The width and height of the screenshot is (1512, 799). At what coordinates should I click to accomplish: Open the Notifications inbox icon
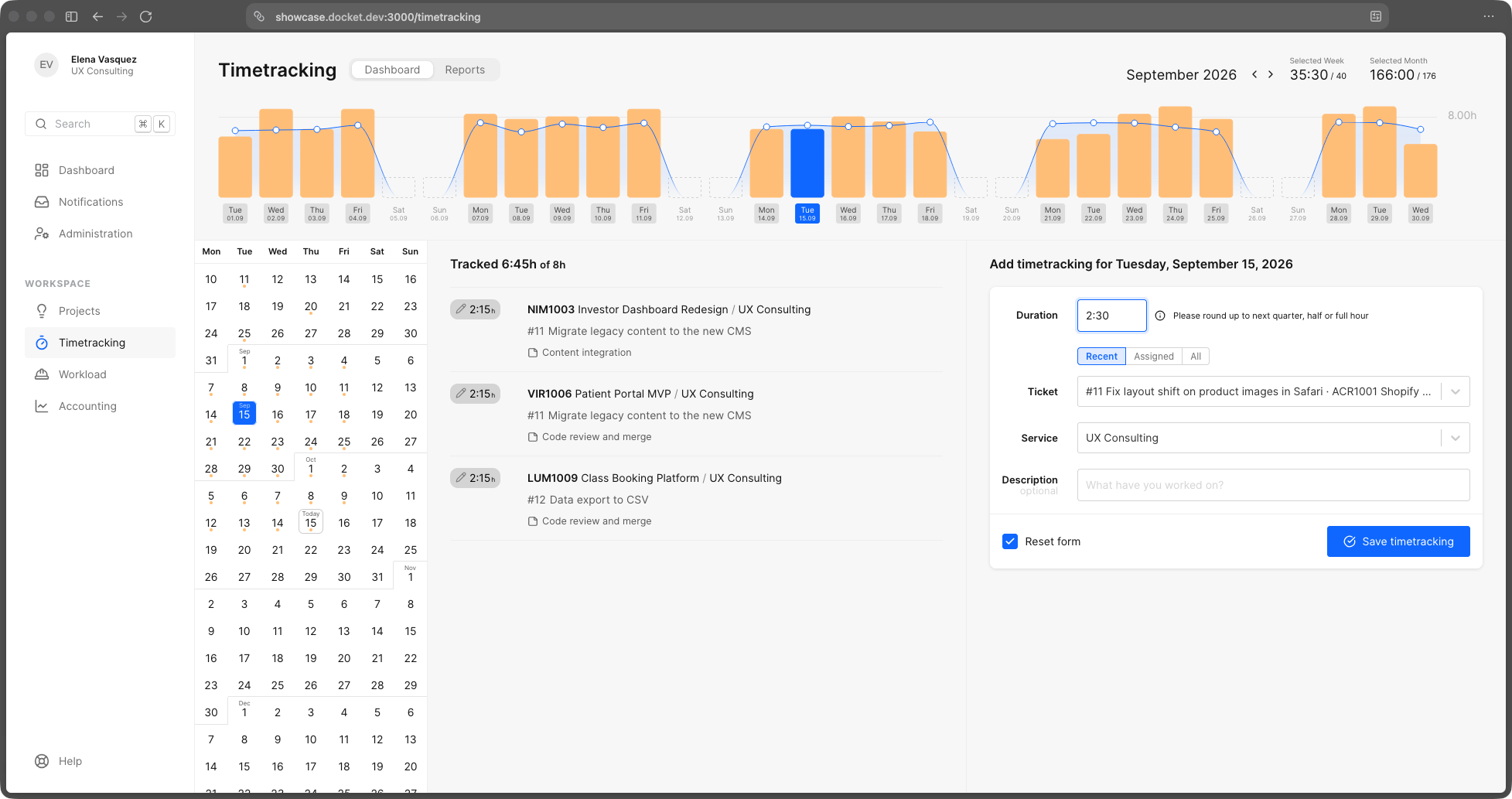[x=42, y=202]
